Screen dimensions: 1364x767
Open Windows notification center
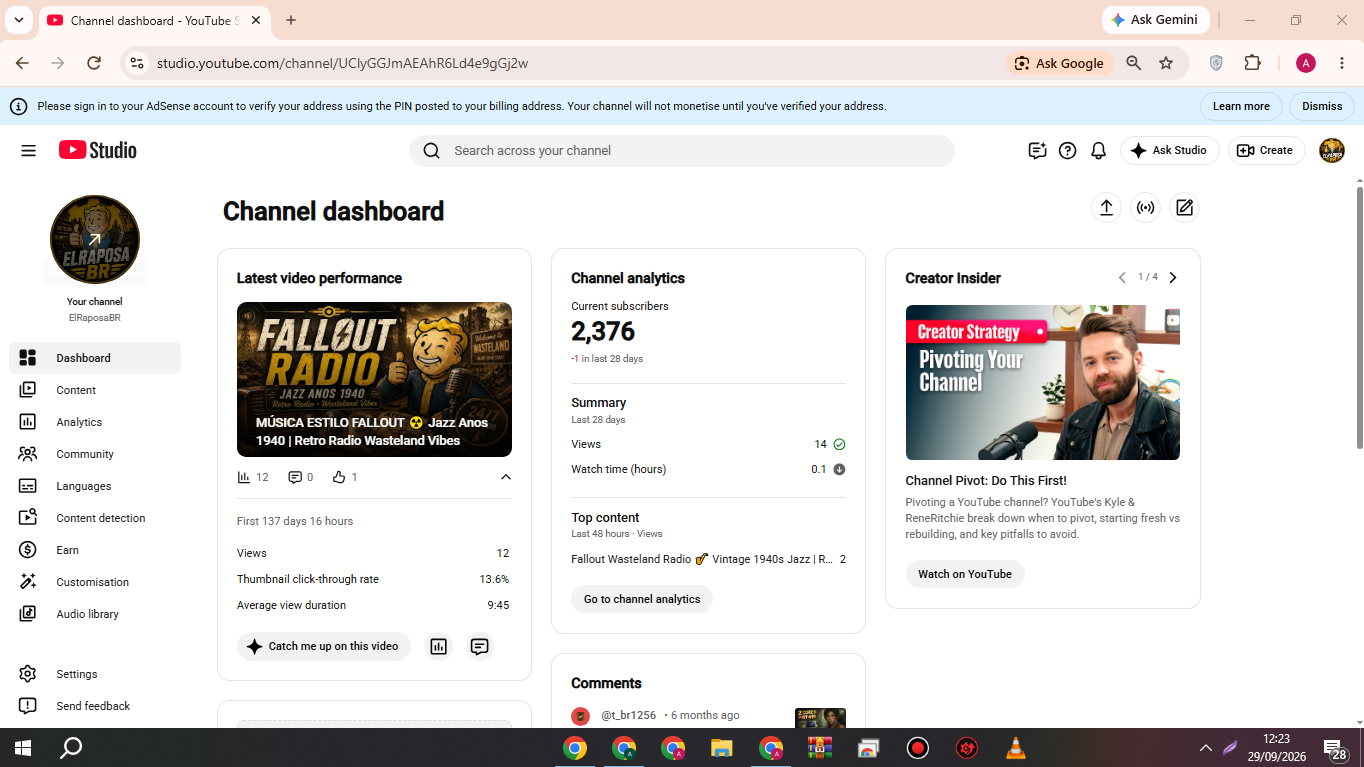point(1334,748)
